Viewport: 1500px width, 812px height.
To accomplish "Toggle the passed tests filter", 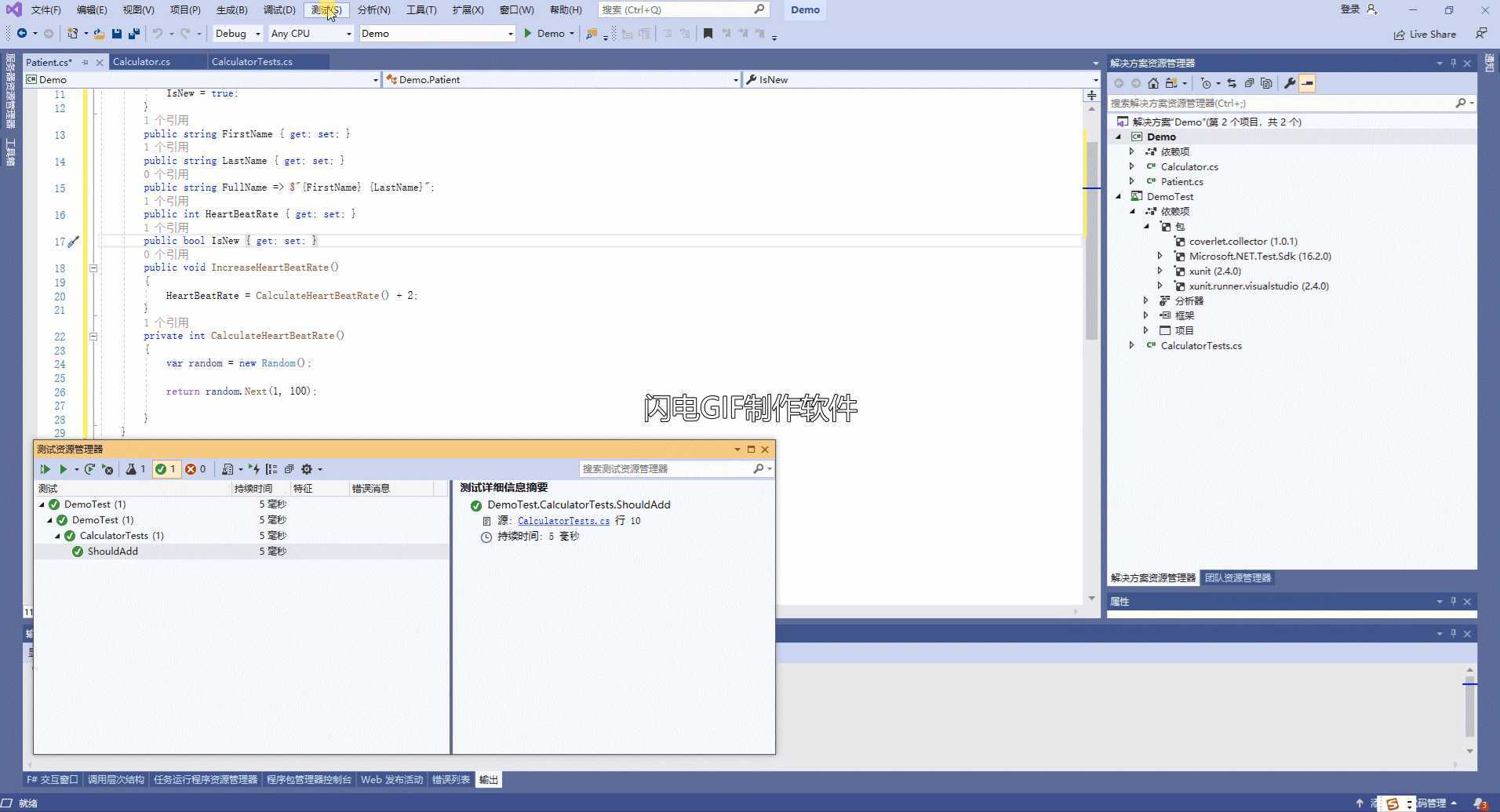I will [166, 469].
